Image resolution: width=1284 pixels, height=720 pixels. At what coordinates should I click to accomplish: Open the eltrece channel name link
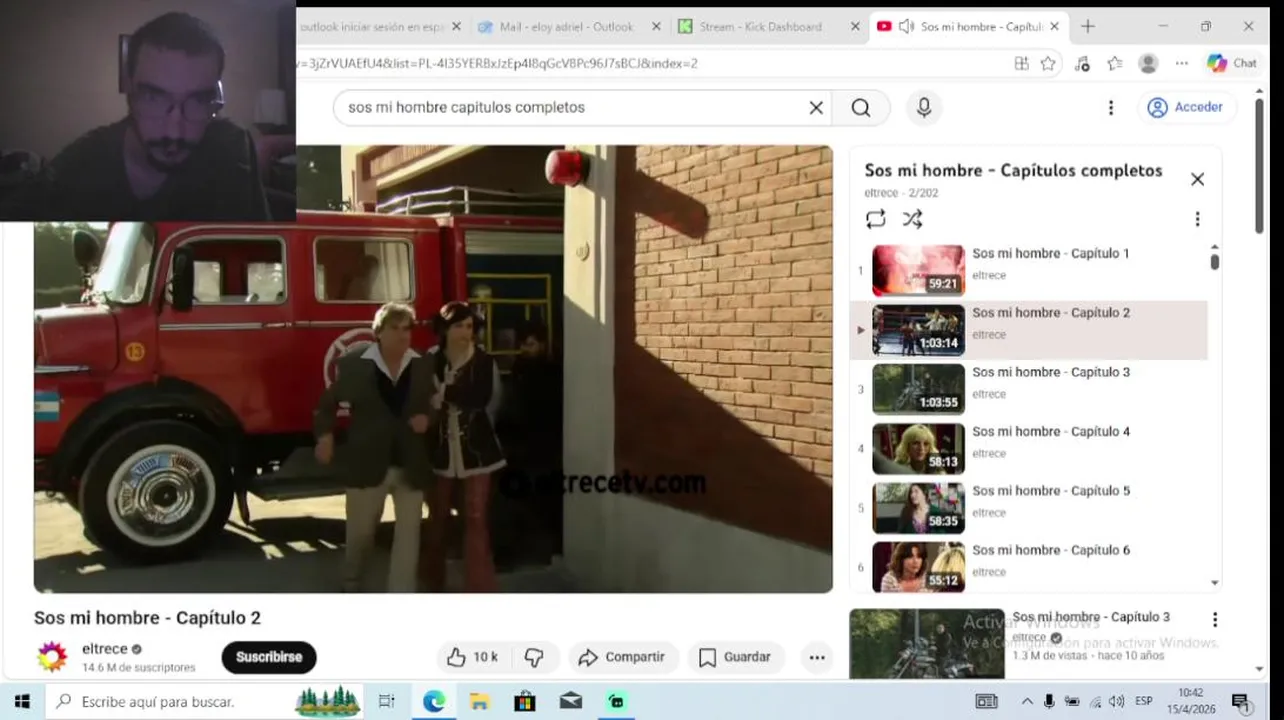[105, 649]
